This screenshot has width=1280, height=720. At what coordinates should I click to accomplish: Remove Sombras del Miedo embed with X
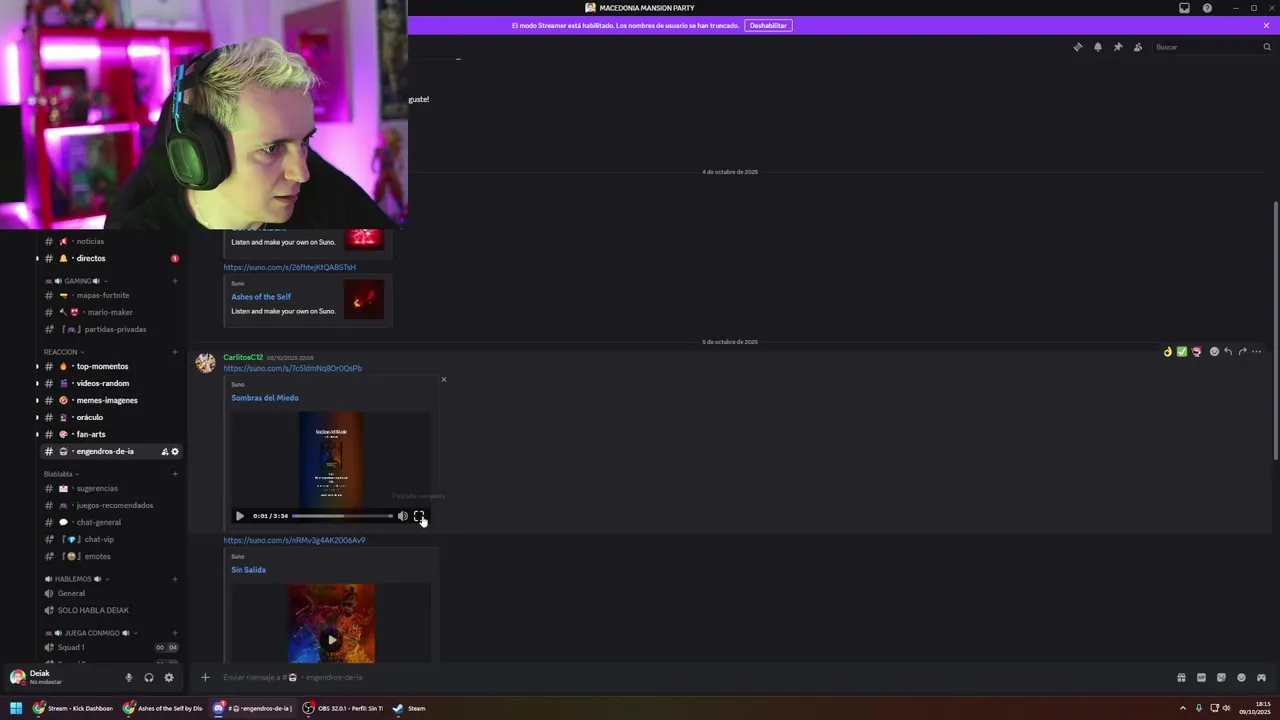444,379
